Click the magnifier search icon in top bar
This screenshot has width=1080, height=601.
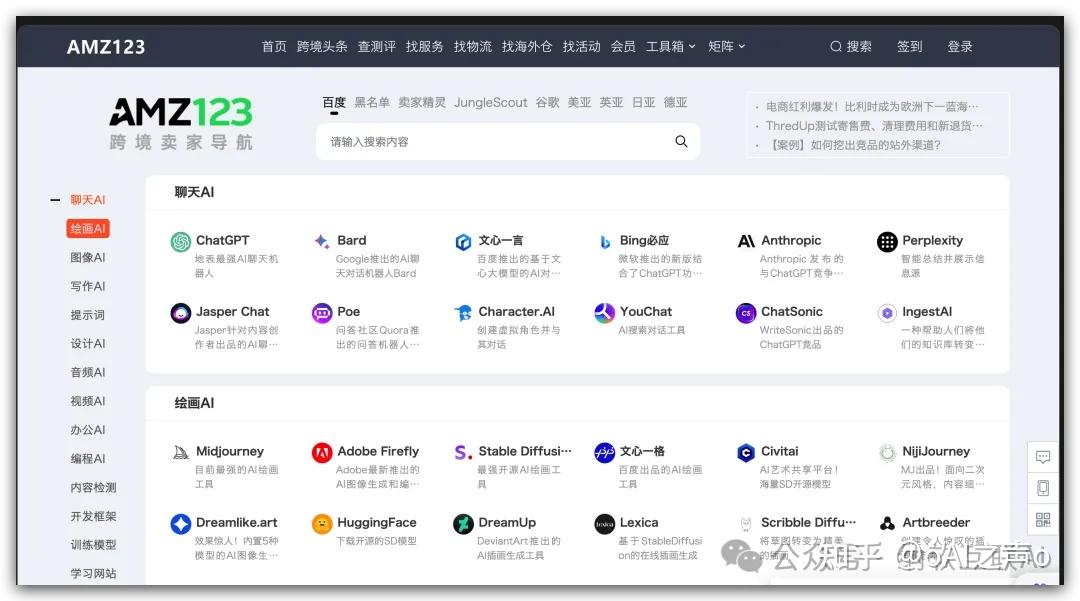[x=834, y=46]
